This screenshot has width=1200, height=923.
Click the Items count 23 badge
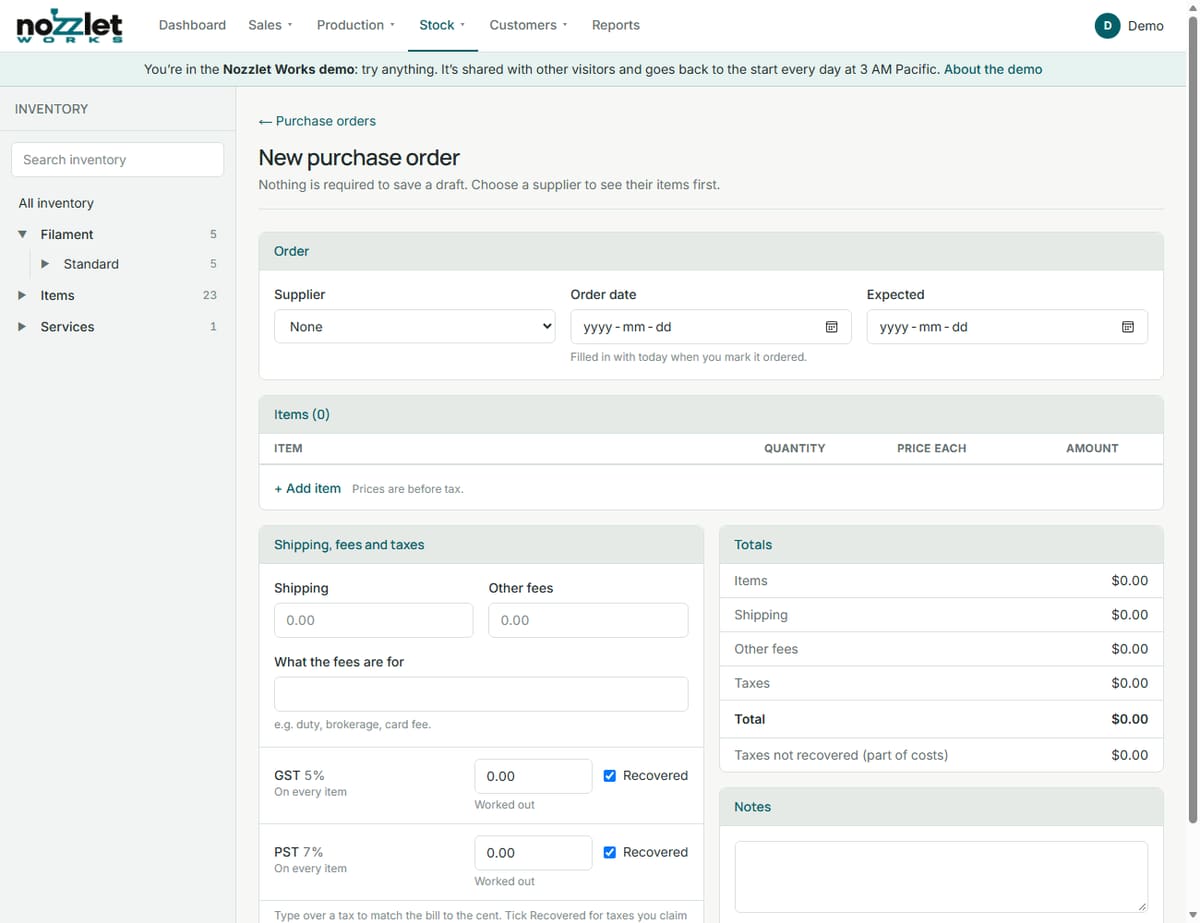pyautogui.click(x=210, y=295)
